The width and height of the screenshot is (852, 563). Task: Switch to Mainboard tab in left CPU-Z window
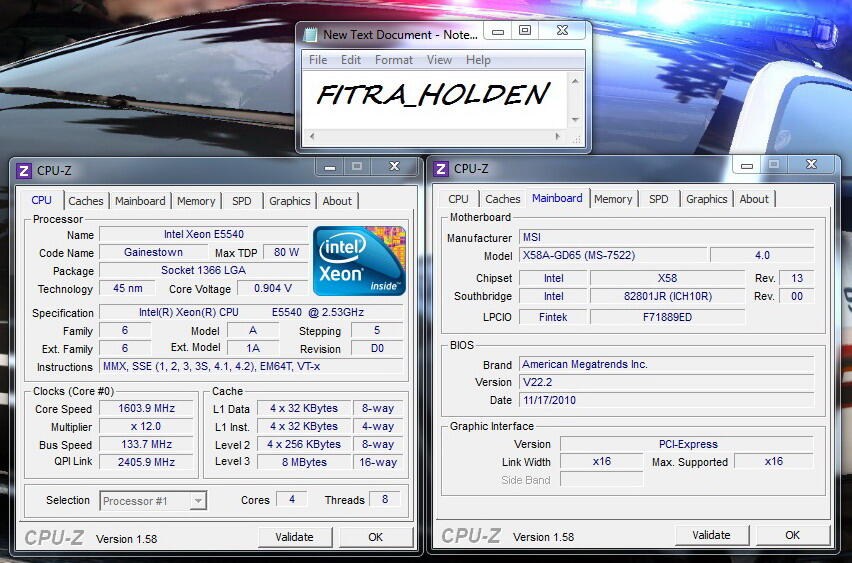click(x=140, y=201)
